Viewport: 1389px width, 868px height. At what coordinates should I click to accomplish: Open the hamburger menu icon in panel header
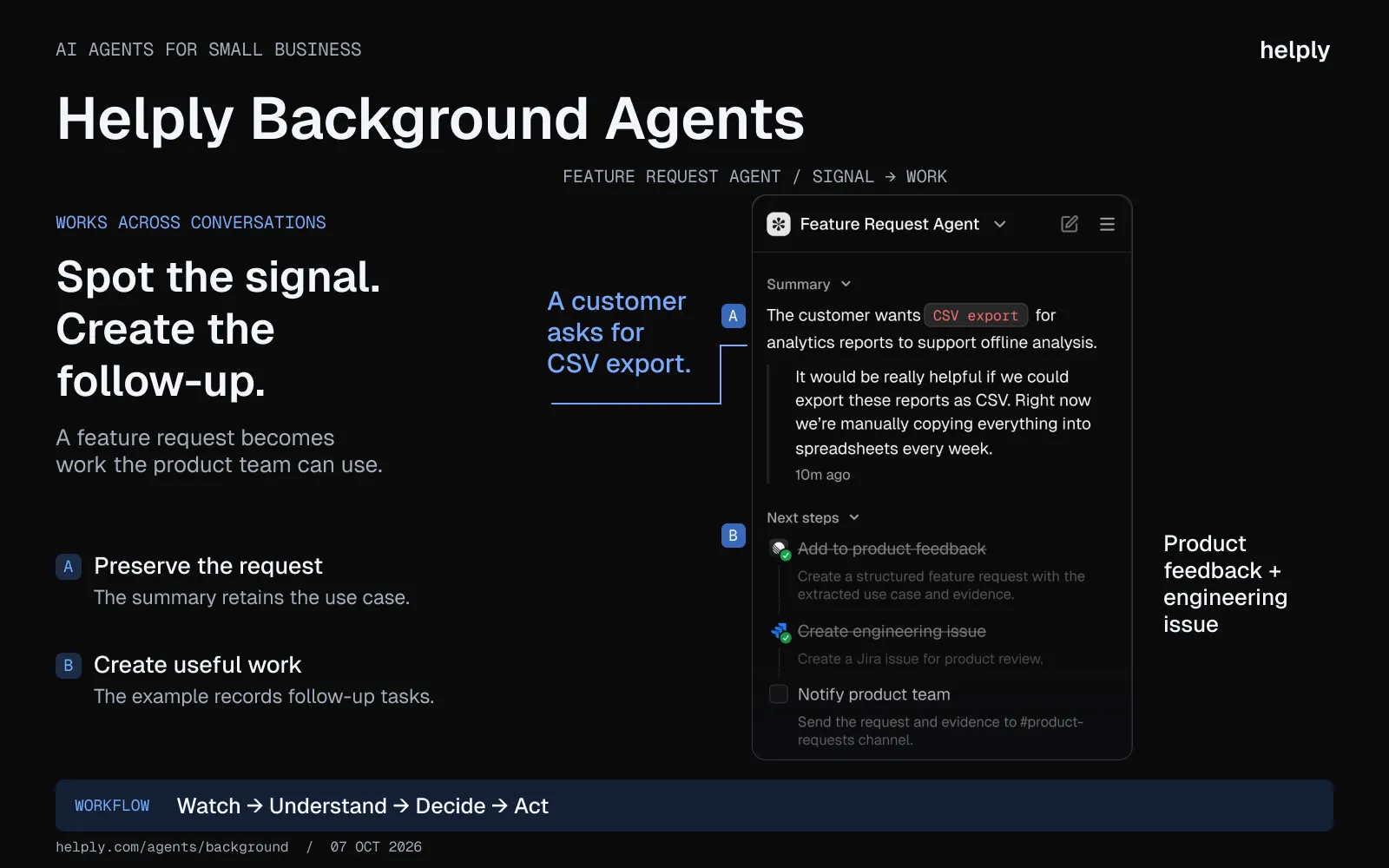(1107, 224)
